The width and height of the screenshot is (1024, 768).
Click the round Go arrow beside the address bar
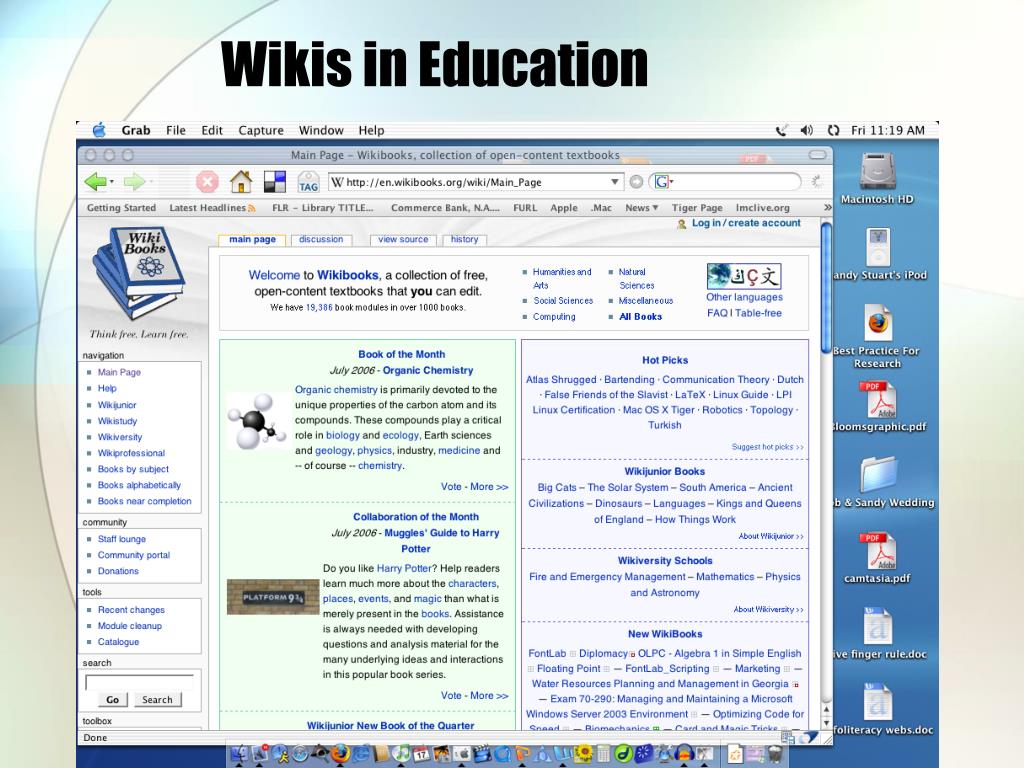pos(636,182)
